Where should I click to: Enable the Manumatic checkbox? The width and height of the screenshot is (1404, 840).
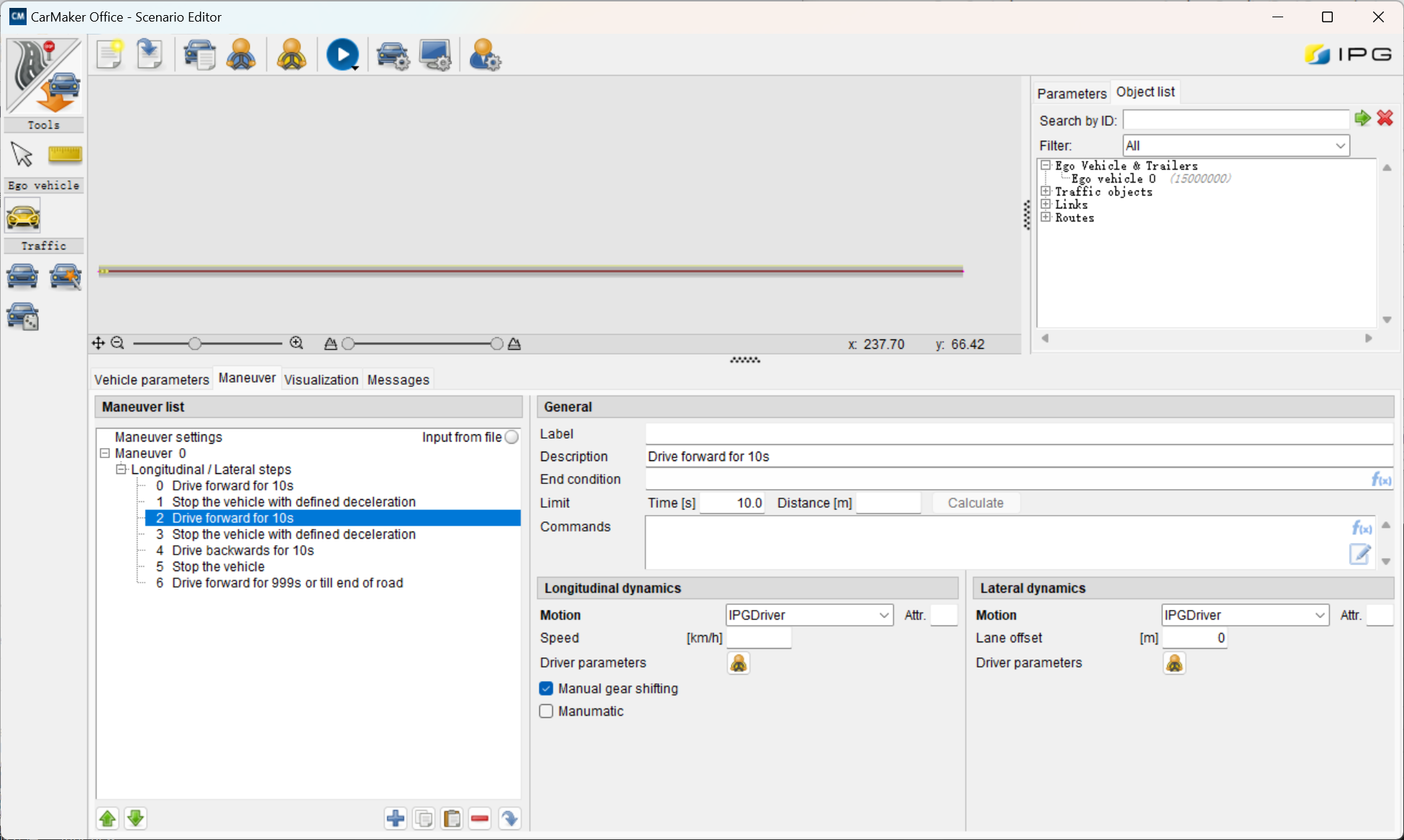point(547,711)
